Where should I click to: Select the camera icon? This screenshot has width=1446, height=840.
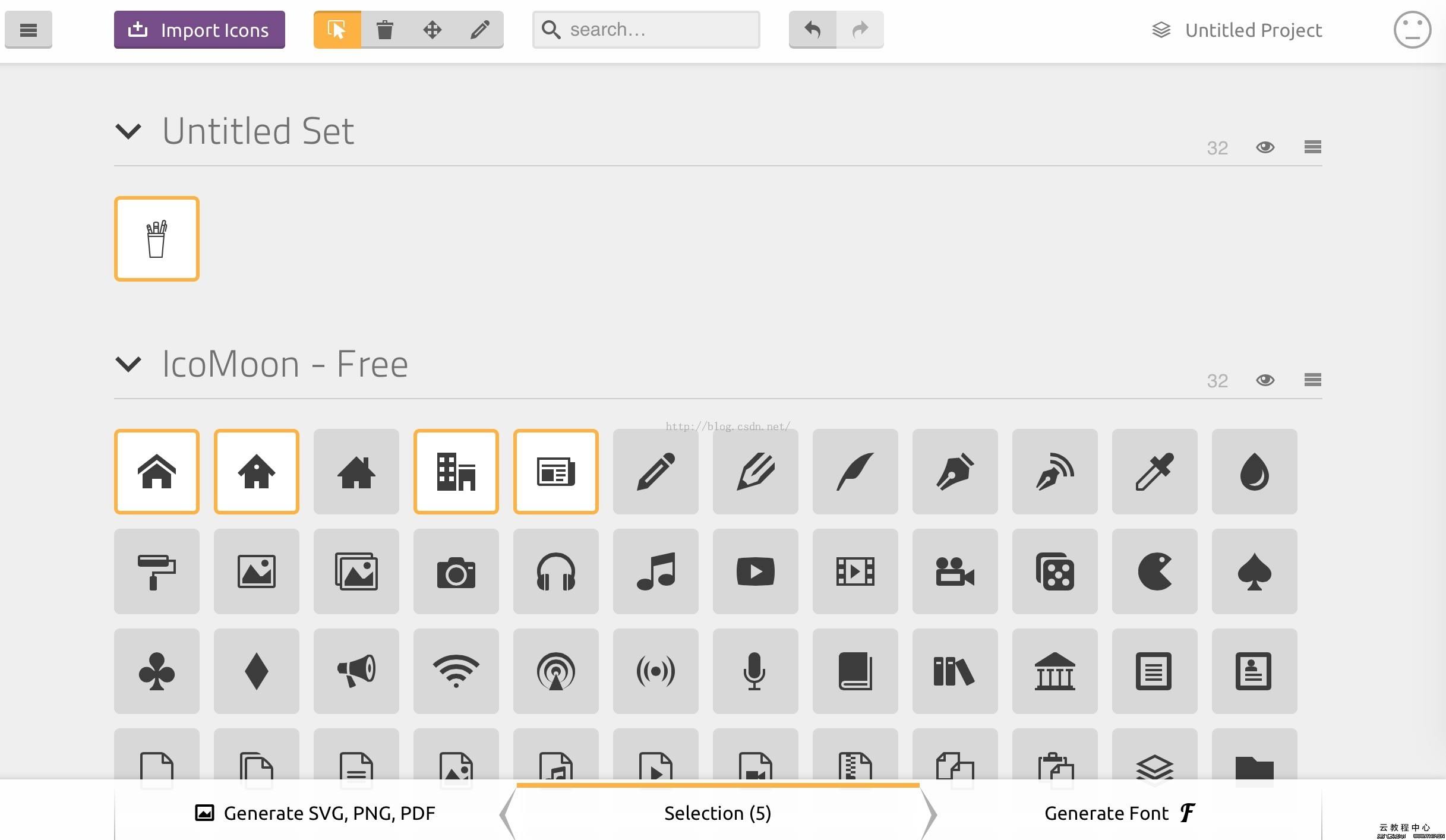(456, 571)
